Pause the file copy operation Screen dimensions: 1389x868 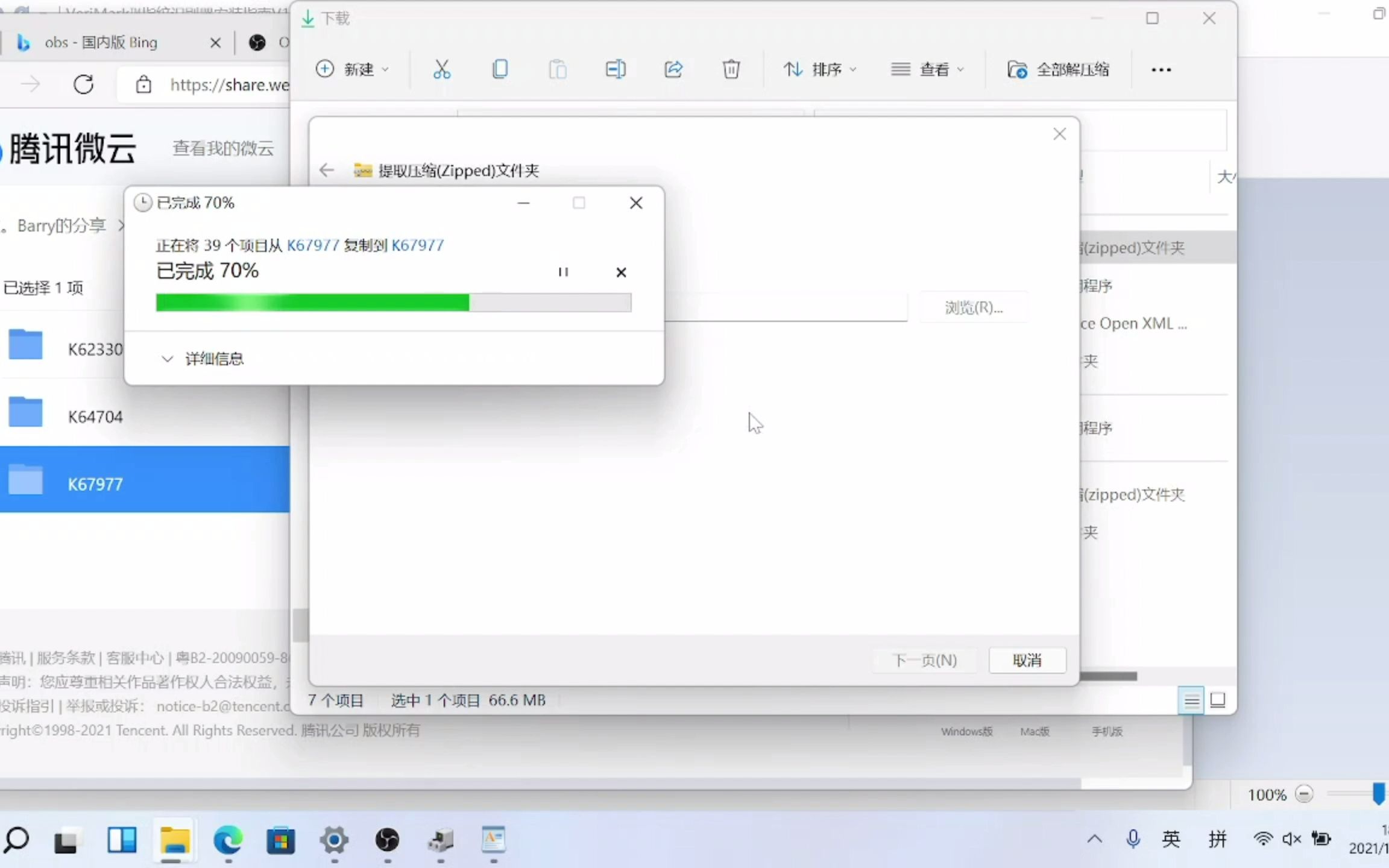coord(563,272)
